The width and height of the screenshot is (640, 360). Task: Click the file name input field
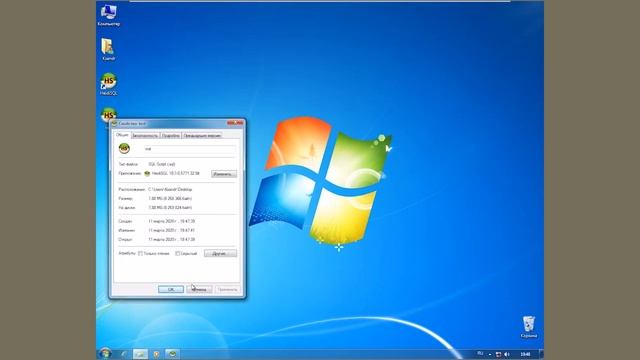[x=189, y=149]
